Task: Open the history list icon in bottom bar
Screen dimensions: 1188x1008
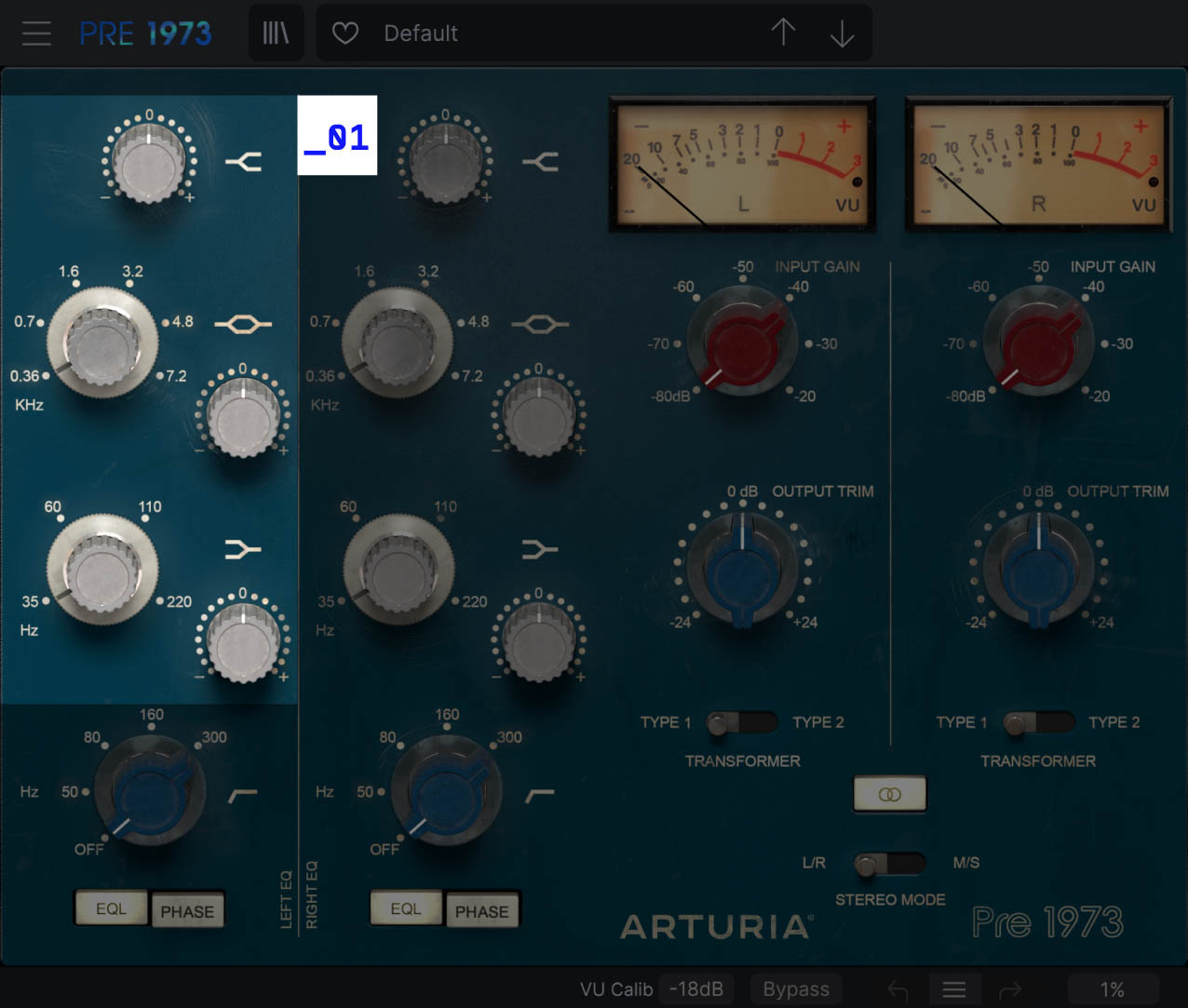Action: pyautogui.click(x=954, y=989)
